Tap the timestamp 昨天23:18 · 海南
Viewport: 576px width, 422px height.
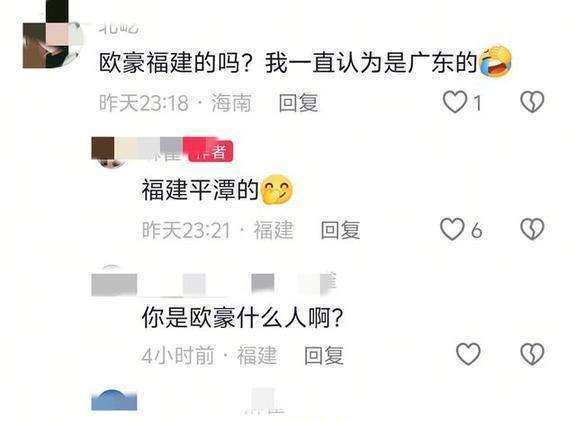coord(175,103)
